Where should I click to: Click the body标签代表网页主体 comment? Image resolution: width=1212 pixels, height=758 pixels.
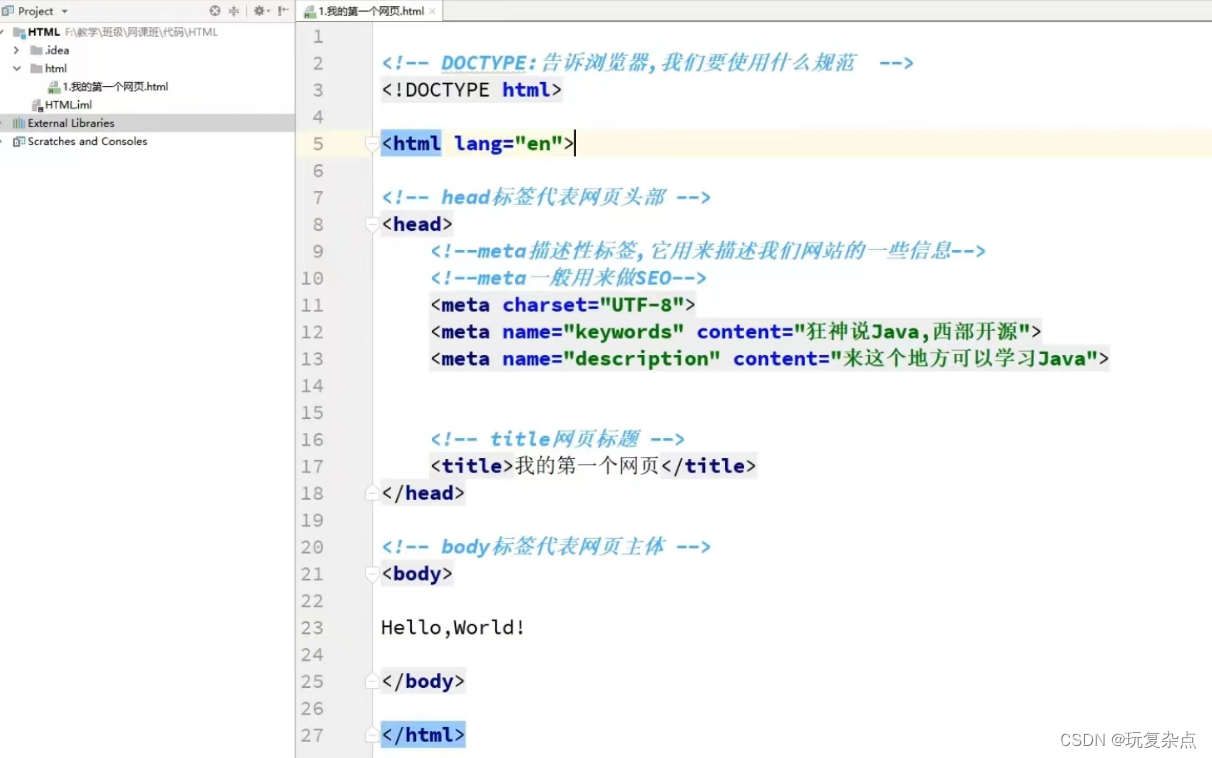click(x=546, y=547)
